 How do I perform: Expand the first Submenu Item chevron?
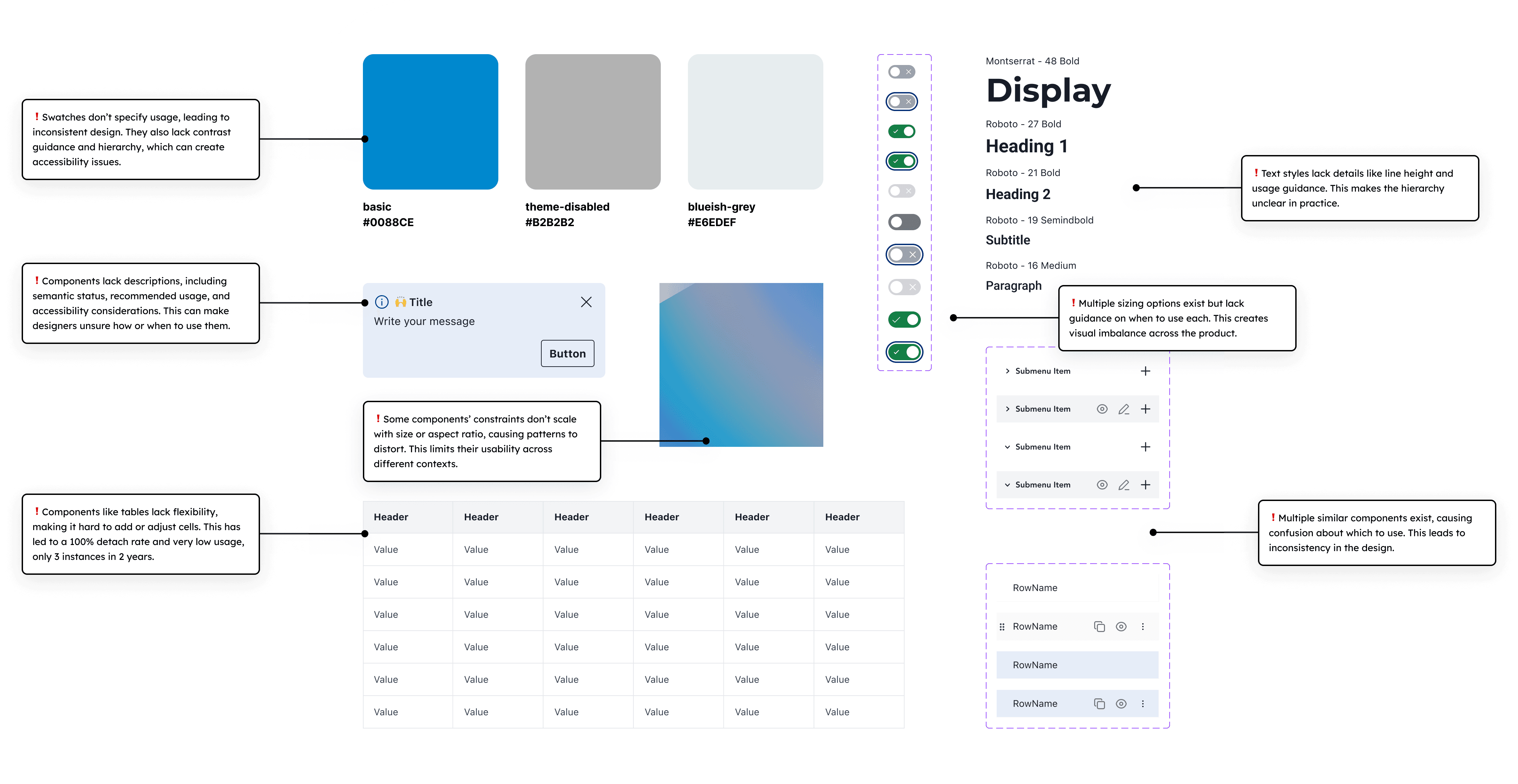[x=1007, y=370]
